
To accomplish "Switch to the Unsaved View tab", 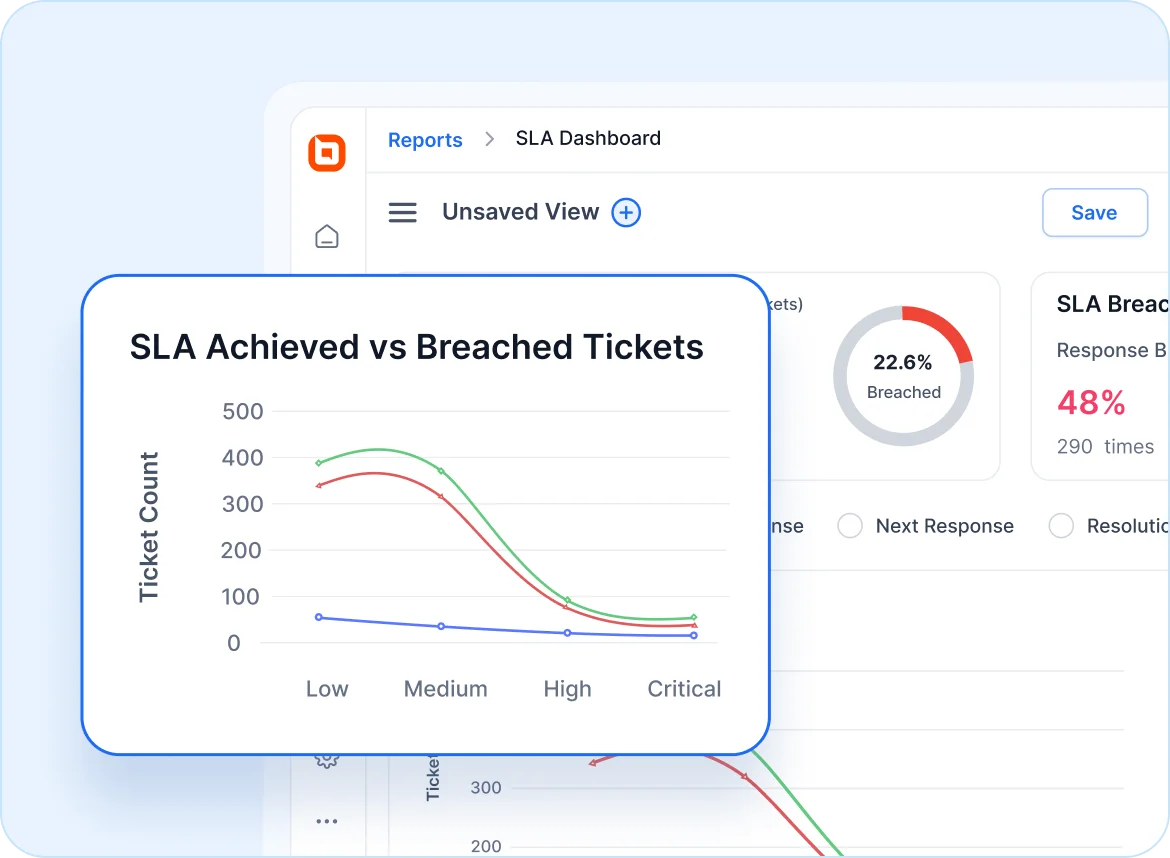I will coord(520,212).
